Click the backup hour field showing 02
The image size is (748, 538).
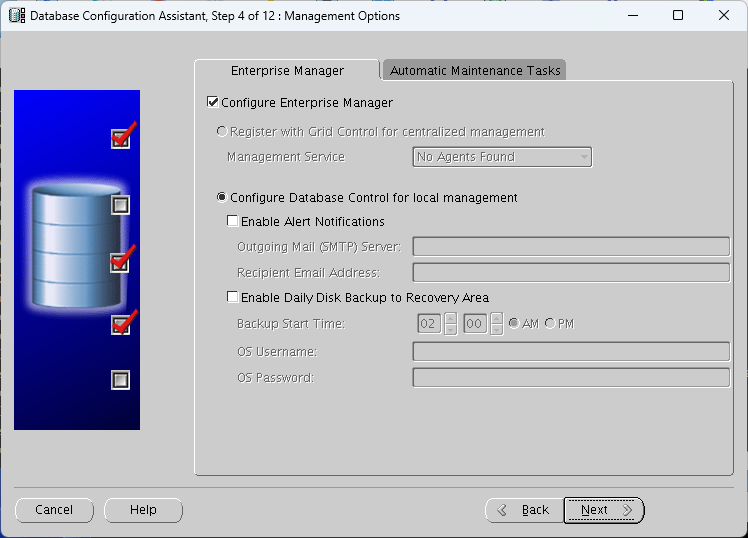[429, 324]
